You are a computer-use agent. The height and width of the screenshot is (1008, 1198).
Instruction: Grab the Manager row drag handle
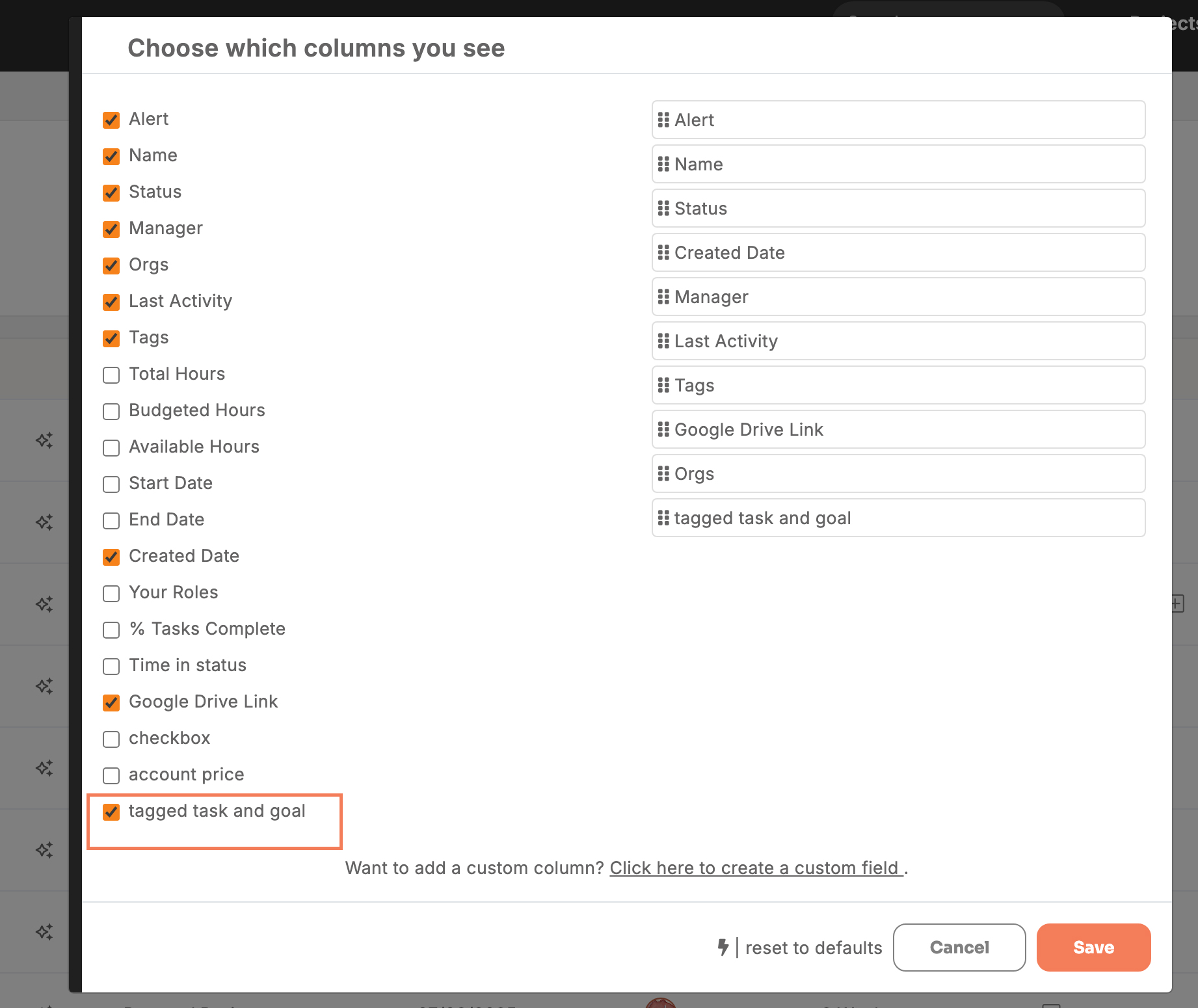click(663, 297)
